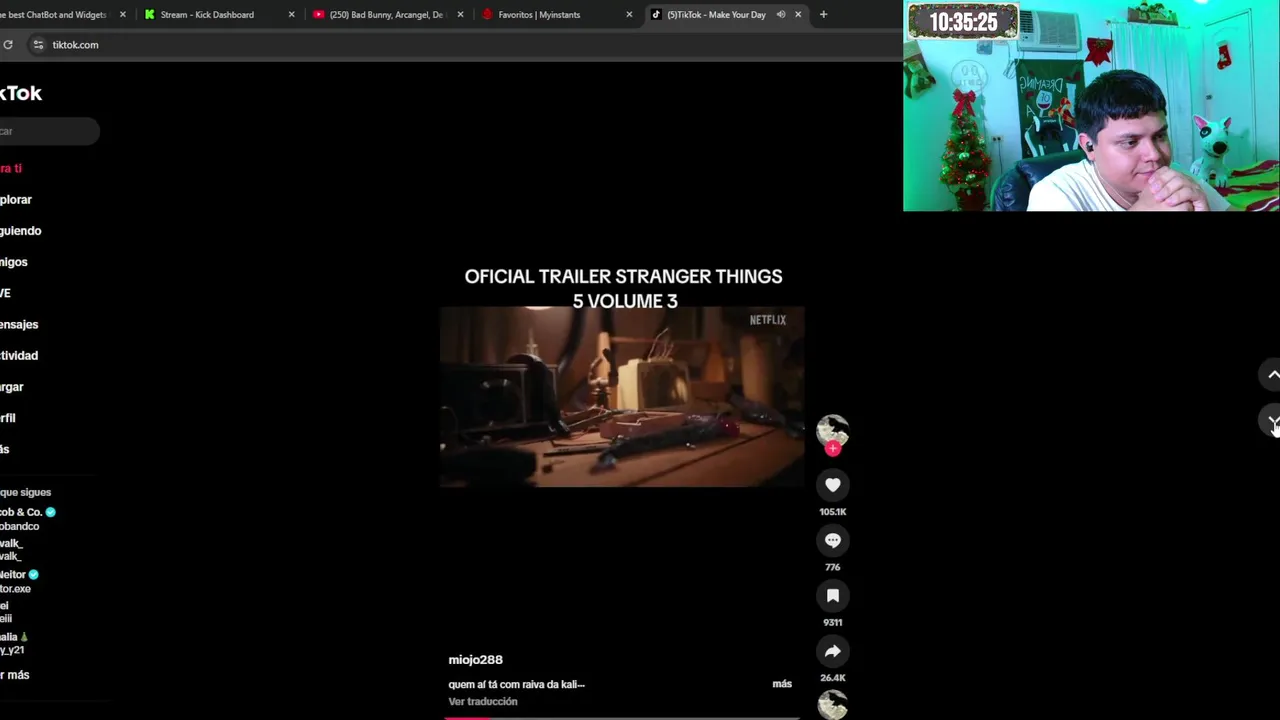This screenshot has height=720, width=1280.
Task: Open the spinning sound disc at bottom
Action: (x=832, y=705)
